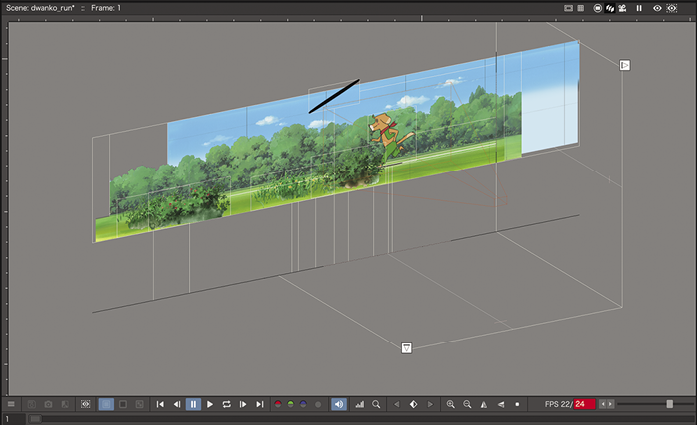The image size is (697, 425).
Task: Toggle Blue Channel display
Action: pyautogui.click(x=304, y=404)
